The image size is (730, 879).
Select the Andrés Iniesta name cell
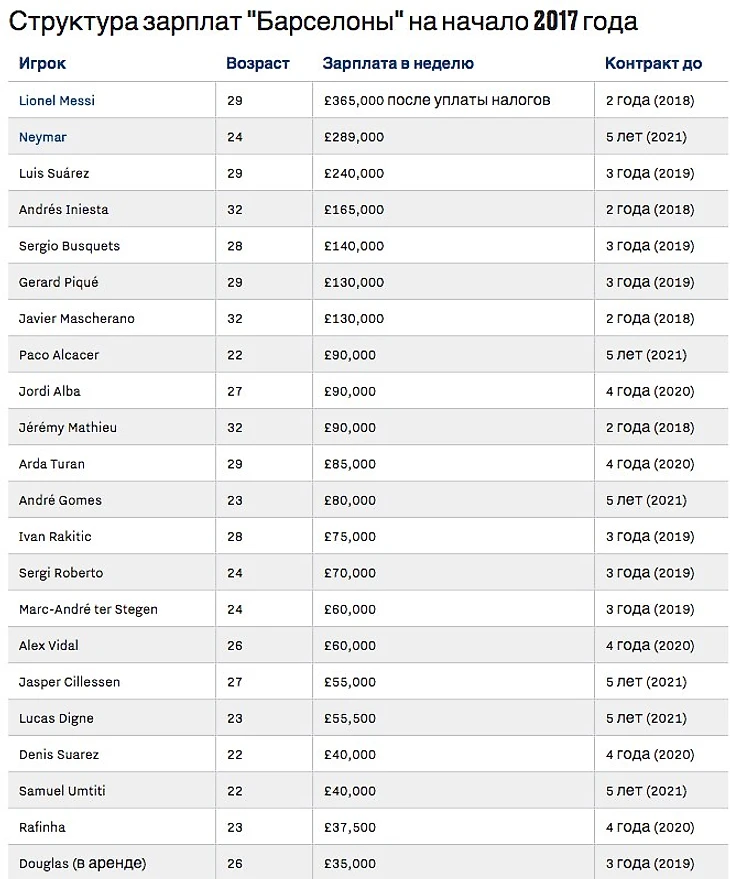tap(64, 210)
